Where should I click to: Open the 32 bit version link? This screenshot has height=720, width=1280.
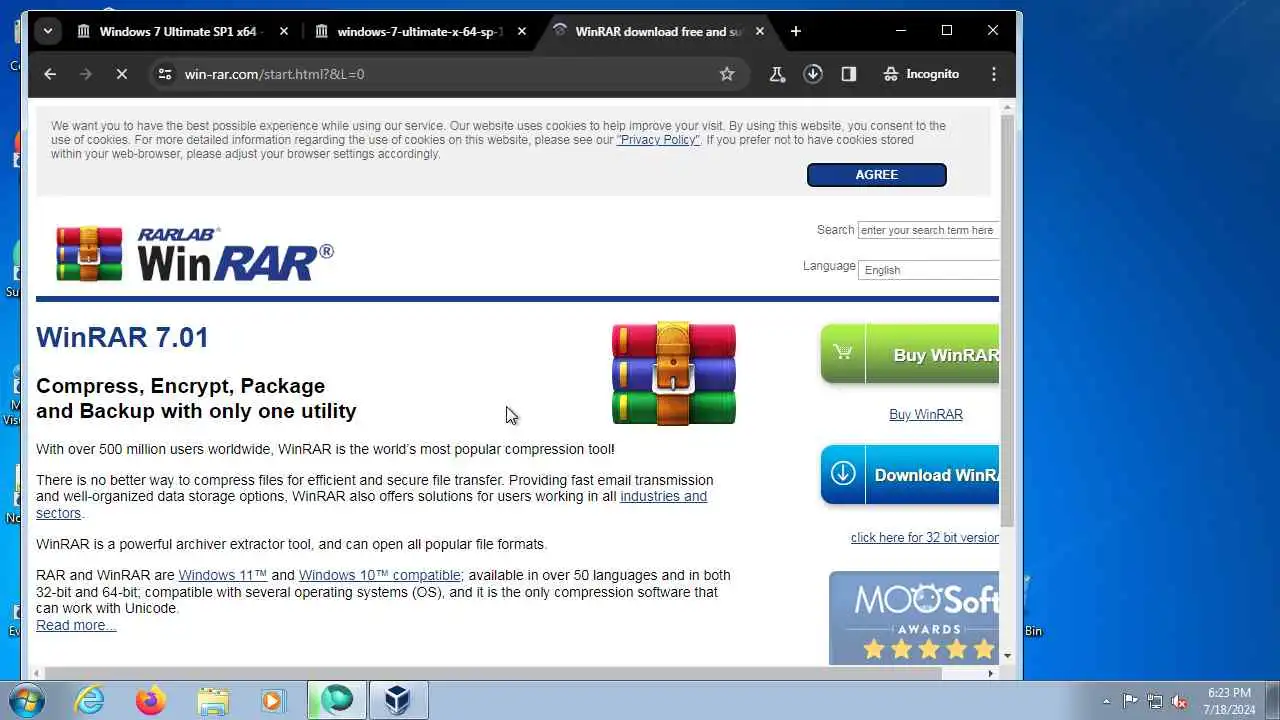point(925,537)
